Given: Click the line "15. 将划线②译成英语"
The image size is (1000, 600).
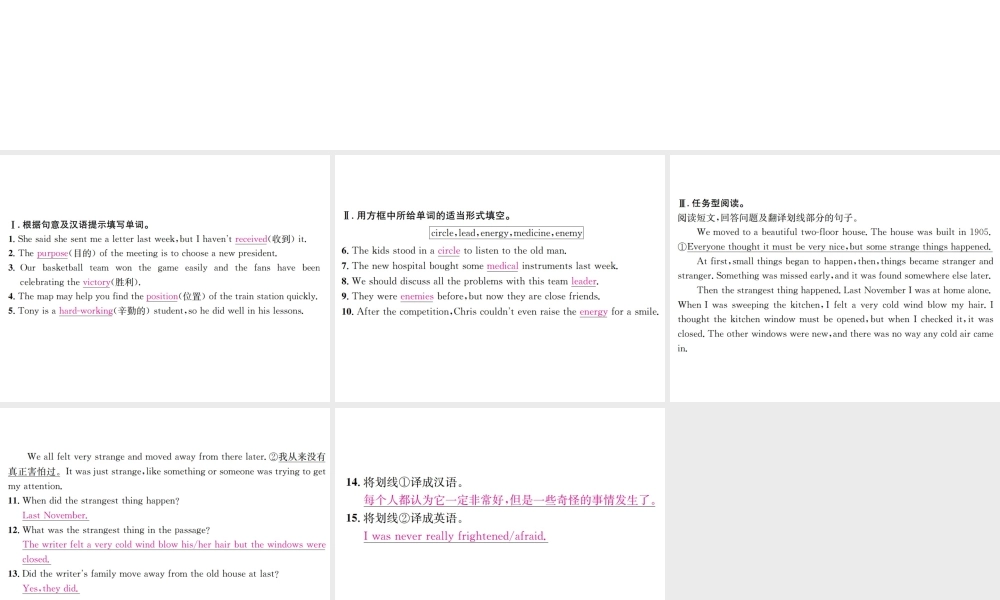Looking at the screenshot, I should [x=406, y=518].
